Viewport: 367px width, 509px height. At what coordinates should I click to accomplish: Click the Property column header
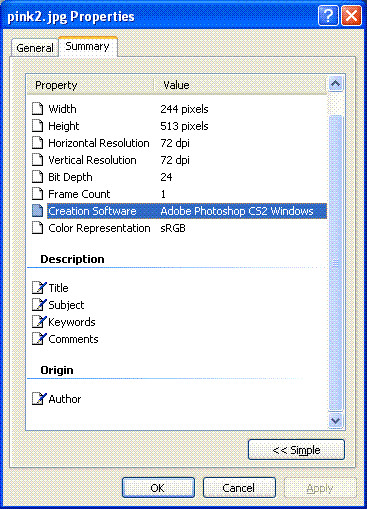[90, 85]
